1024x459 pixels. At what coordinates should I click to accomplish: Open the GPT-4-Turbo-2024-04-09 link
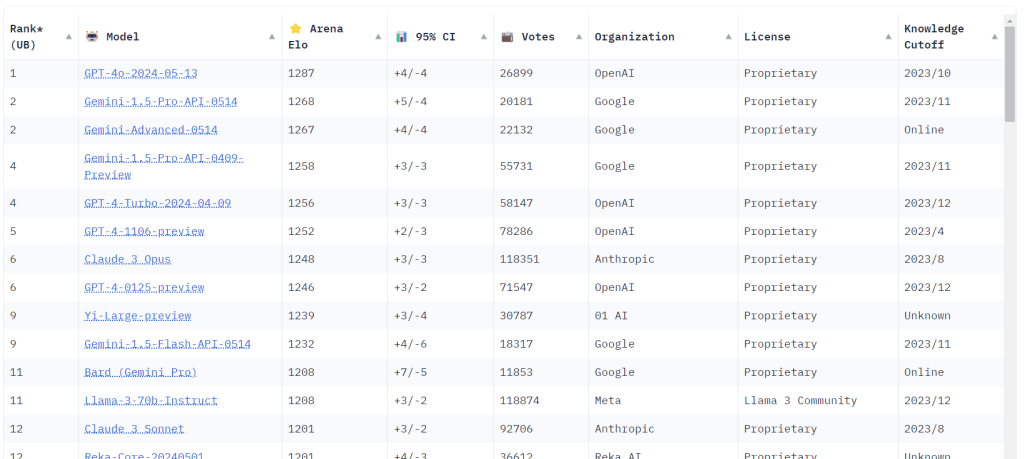tap(157, 203)
